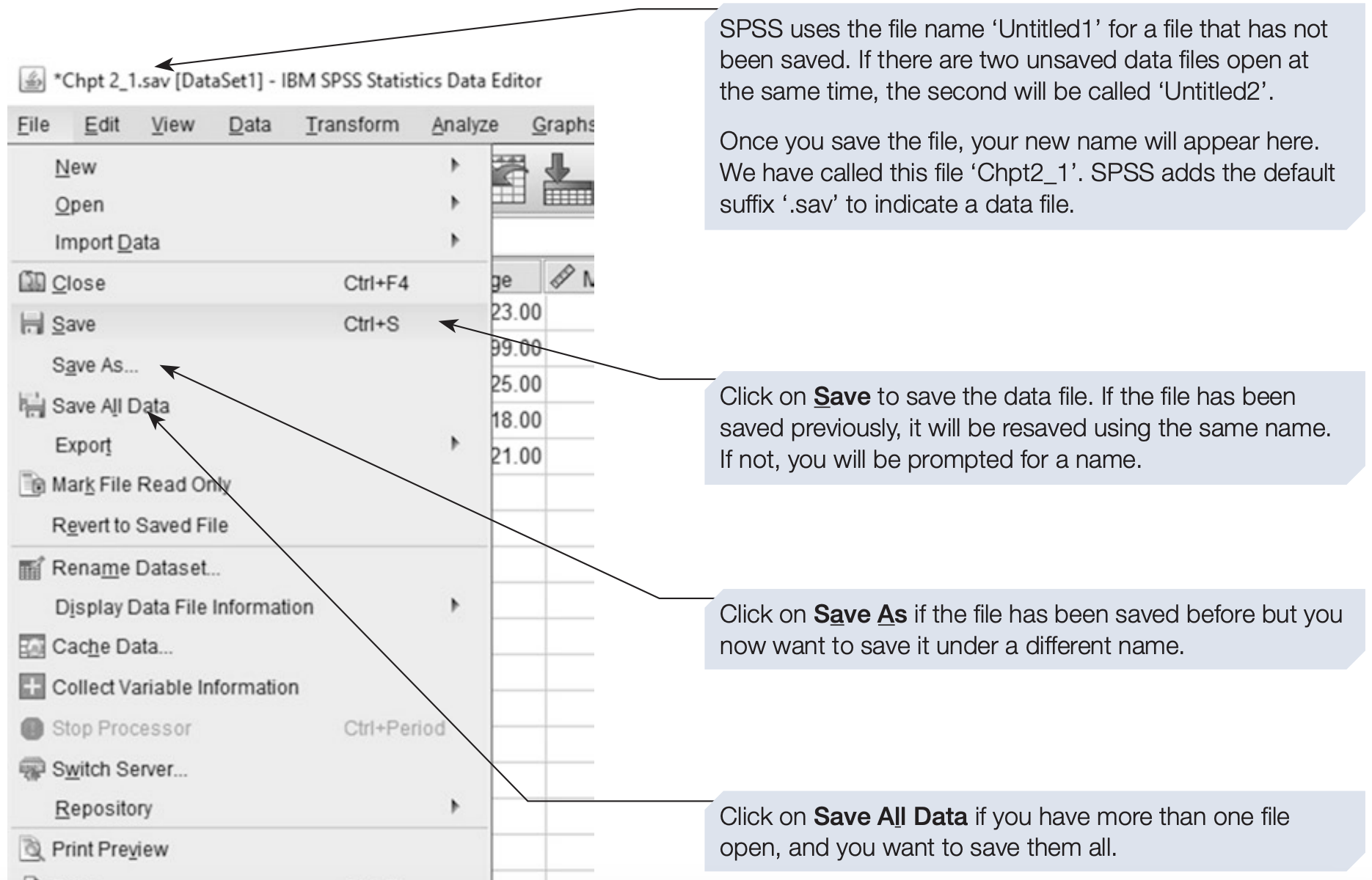The height and width of the screenshot is (880, 1372).
Task: Click the Cache Data icon
Action: pyautogui.click(x=32, y=647)
